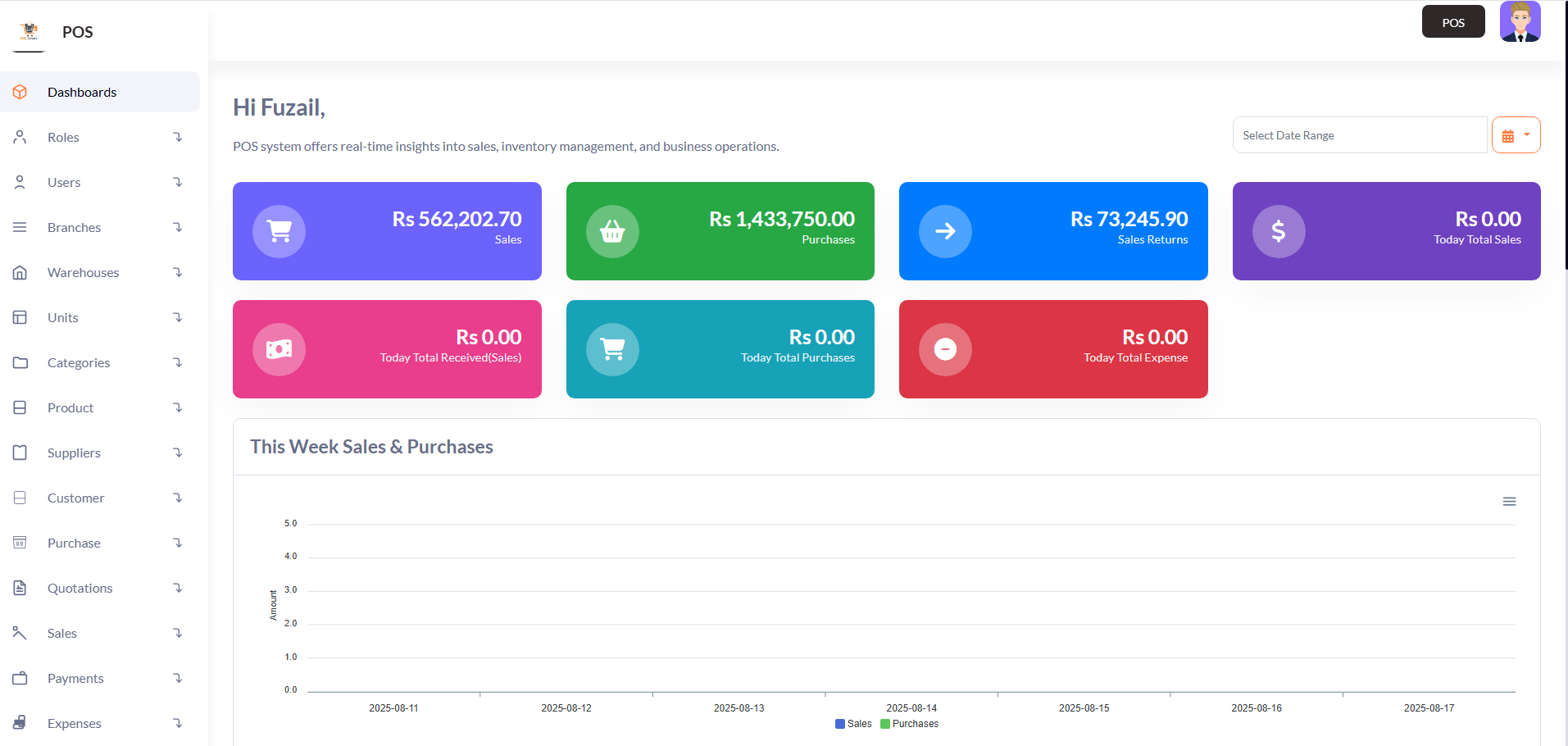Toggle the Purchases series in chart legend
Screen dimensions: 1568x746
click(x=909, y=724)
